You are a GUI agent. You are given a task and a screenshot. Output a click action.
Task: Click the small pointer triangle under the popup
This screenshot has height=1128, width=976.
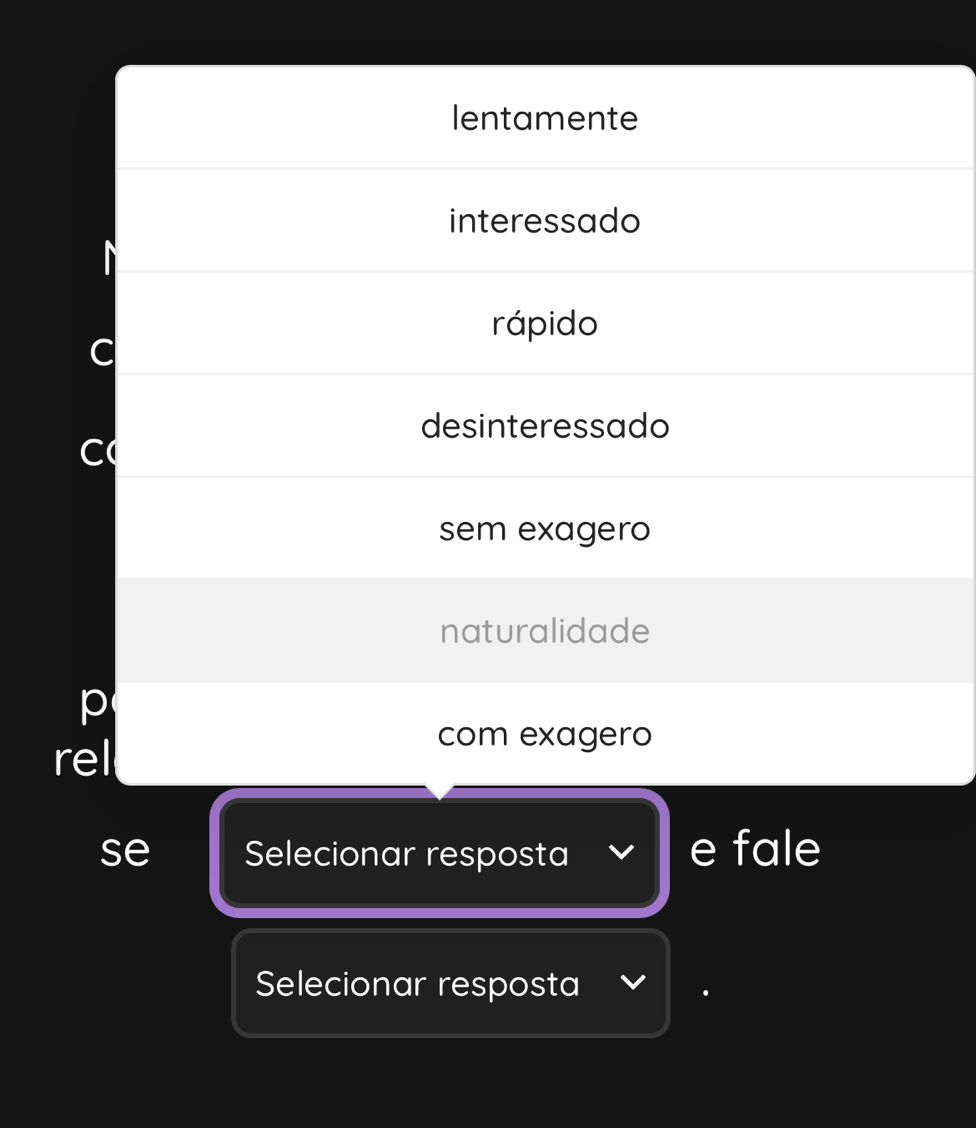coord(440,792)
